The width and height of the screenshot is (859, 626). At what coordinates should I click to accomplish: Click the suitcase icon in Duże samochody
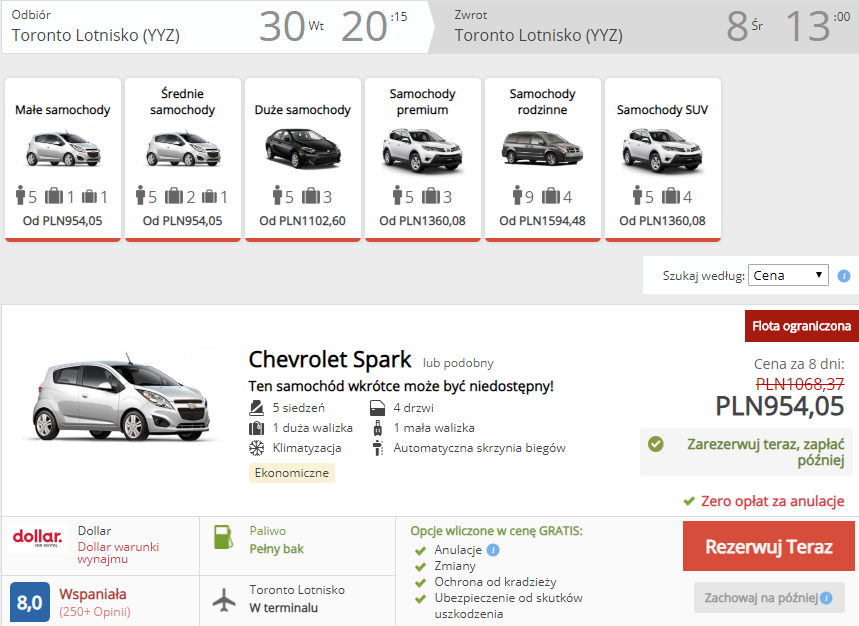pyautogui.click(x=311, y=196)
